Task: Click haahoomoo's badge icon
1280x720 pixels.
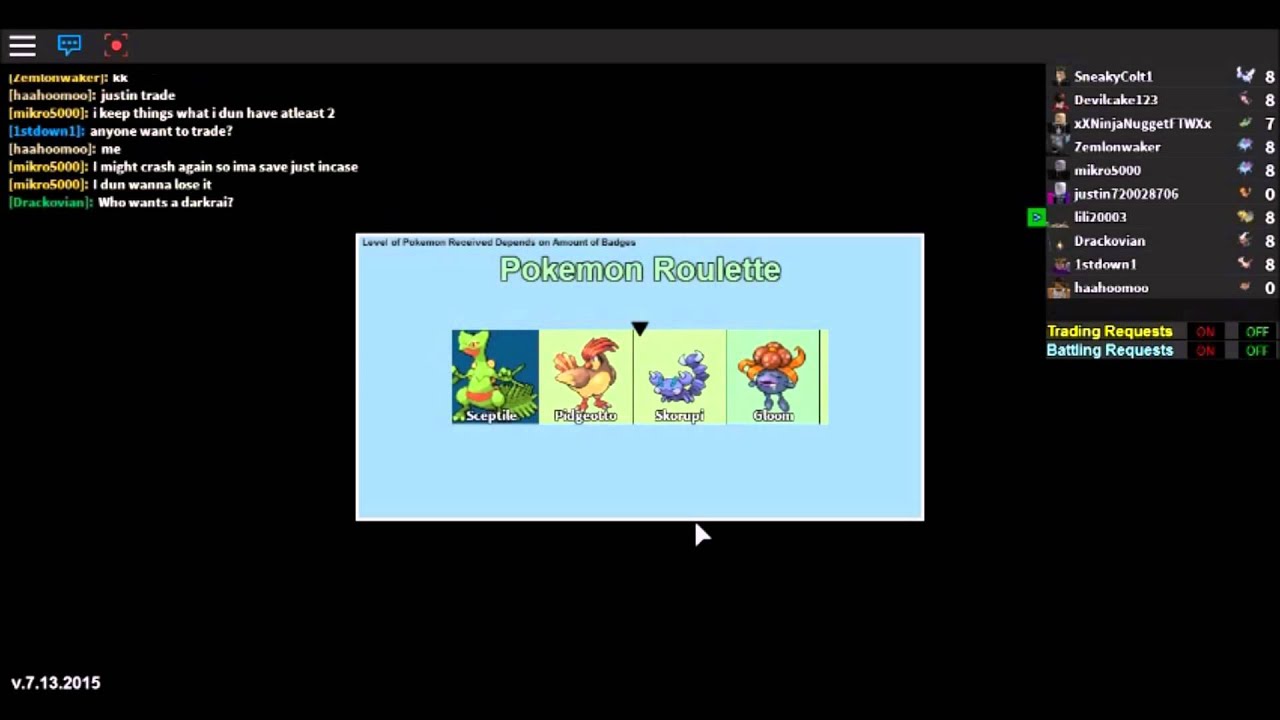Action: coord(1245,287)
